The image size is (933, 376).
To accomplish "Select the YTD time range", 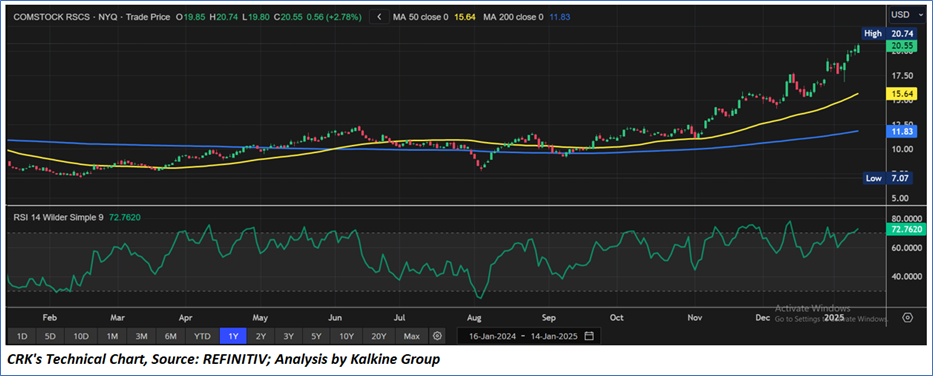I will 202,336.
